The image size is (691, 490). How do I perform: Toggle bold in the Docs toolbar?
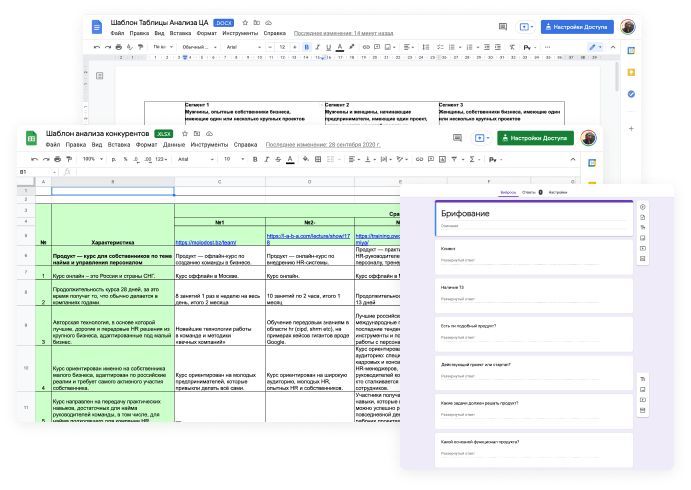click(x=306, y=47)
